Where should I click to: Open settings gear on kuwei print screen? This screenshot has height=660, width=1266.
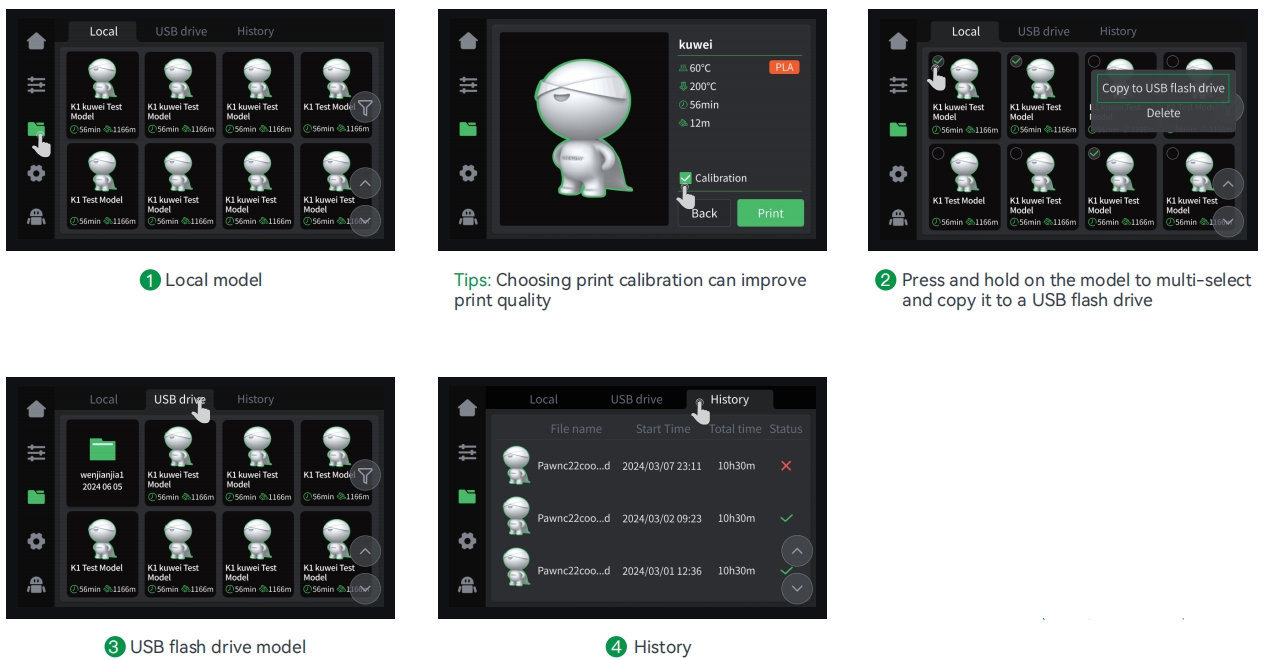[x=468, y=172]
